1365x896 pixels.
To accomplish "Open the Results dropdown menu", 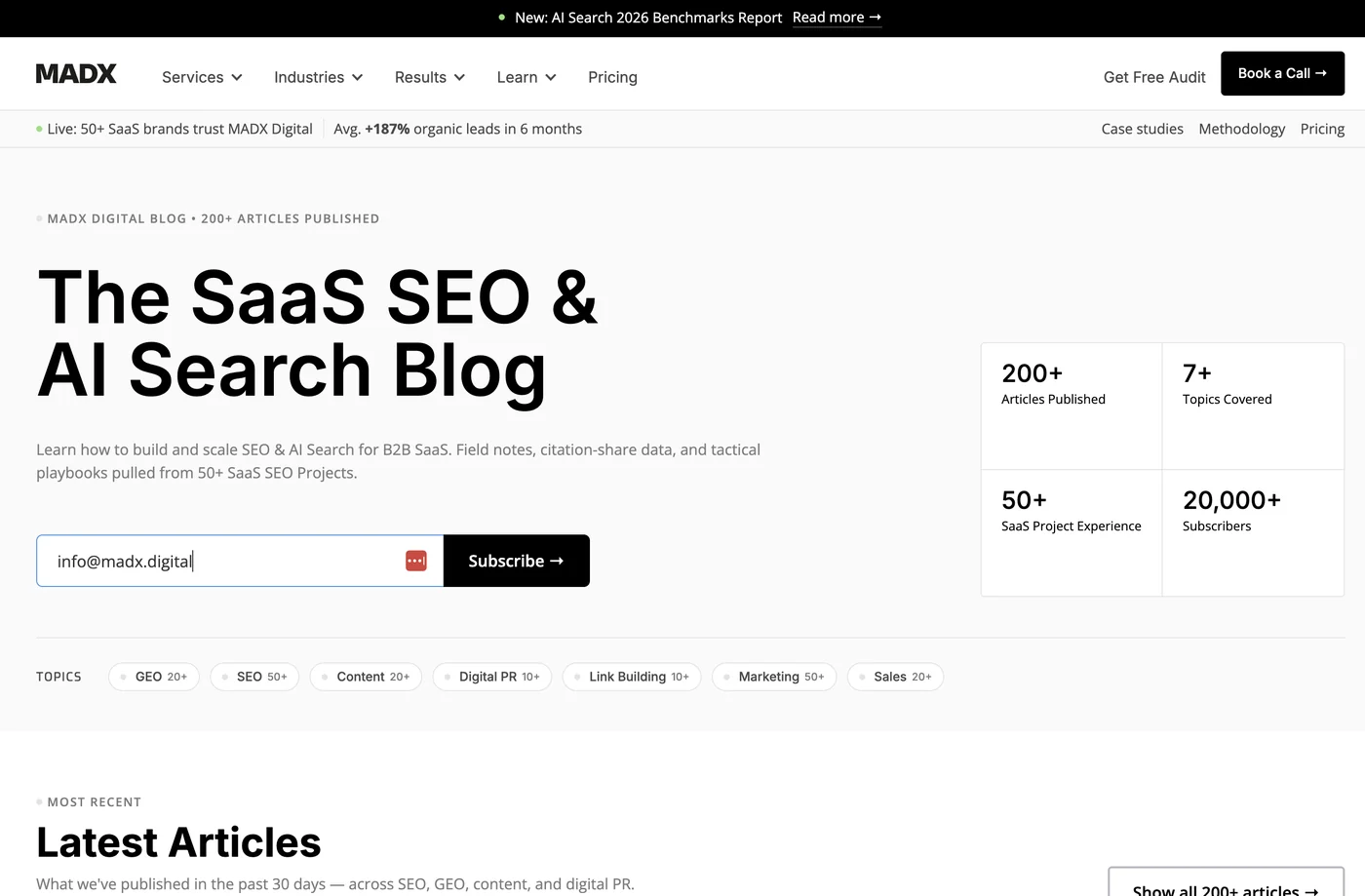I will 430,77.
